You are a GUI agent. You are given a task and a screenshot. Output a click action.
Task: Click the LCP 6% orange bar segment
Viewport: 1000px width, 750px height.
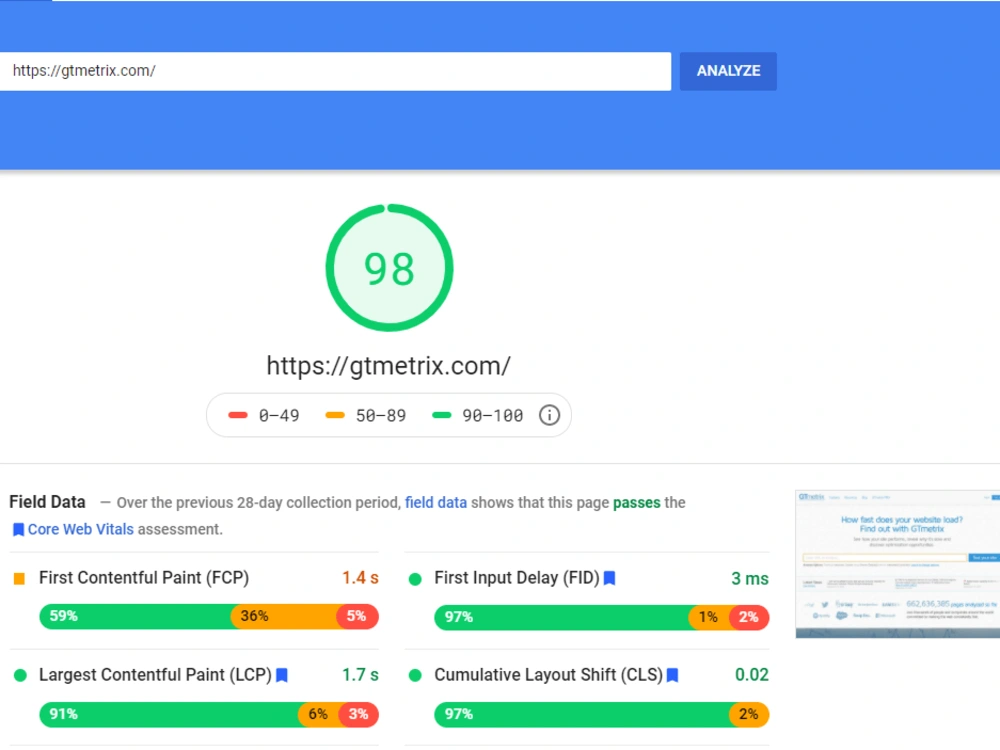(x=318, y=714)
